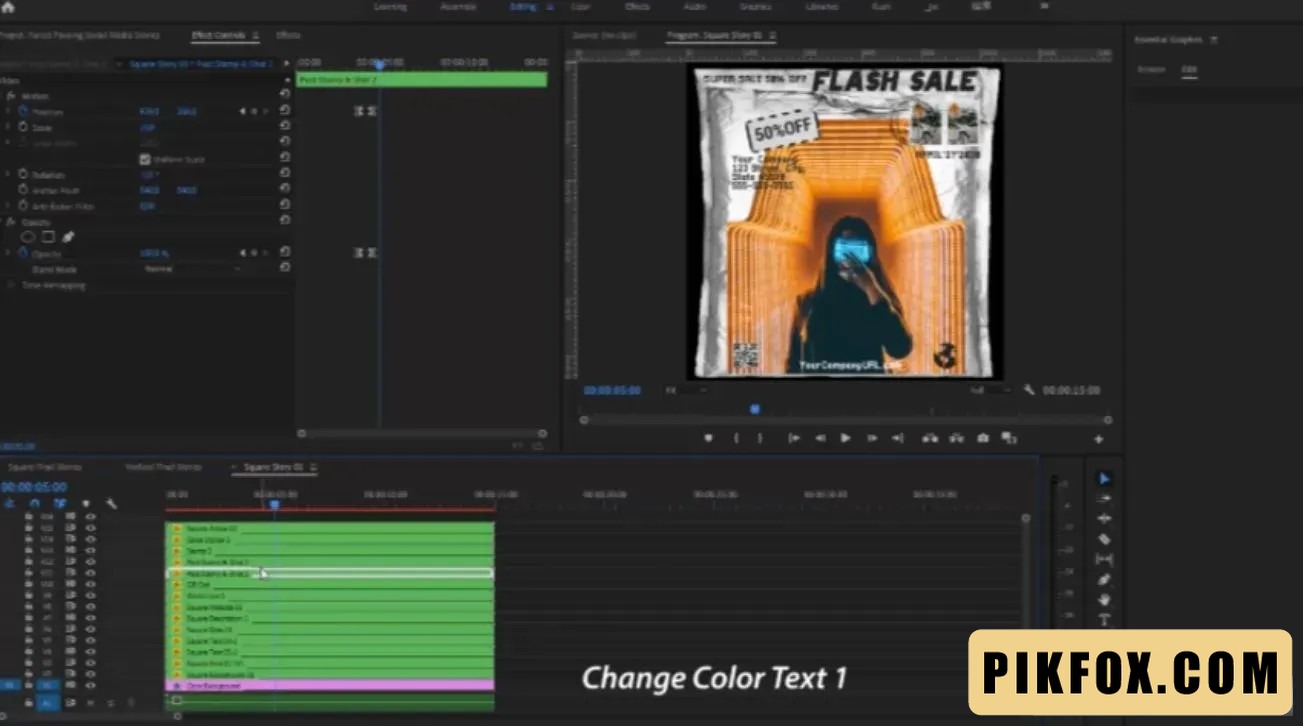The height and width of the screenshot is (726, 1303).
Task: Open the Essential Graphics panel menu
Action: 1214,40
